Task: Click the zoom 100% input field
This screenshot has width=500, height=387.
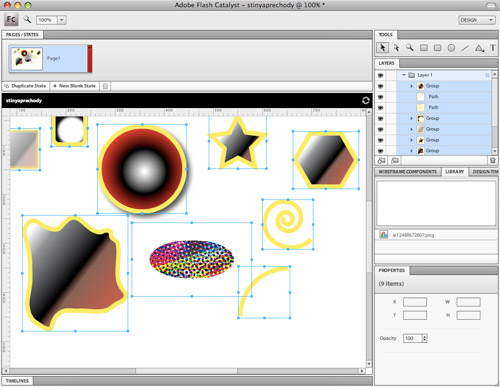Action: point(47,20)
